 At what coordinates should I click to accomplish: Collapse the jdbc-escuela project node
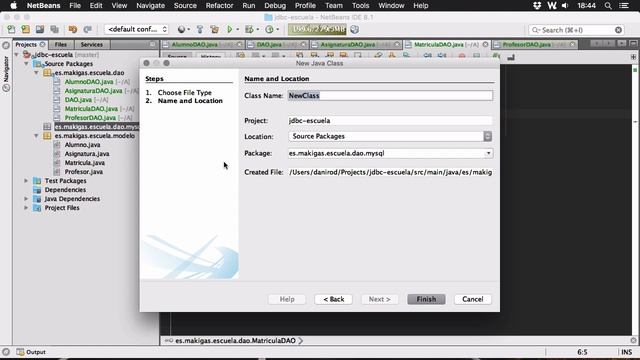[x=17, y=55]
